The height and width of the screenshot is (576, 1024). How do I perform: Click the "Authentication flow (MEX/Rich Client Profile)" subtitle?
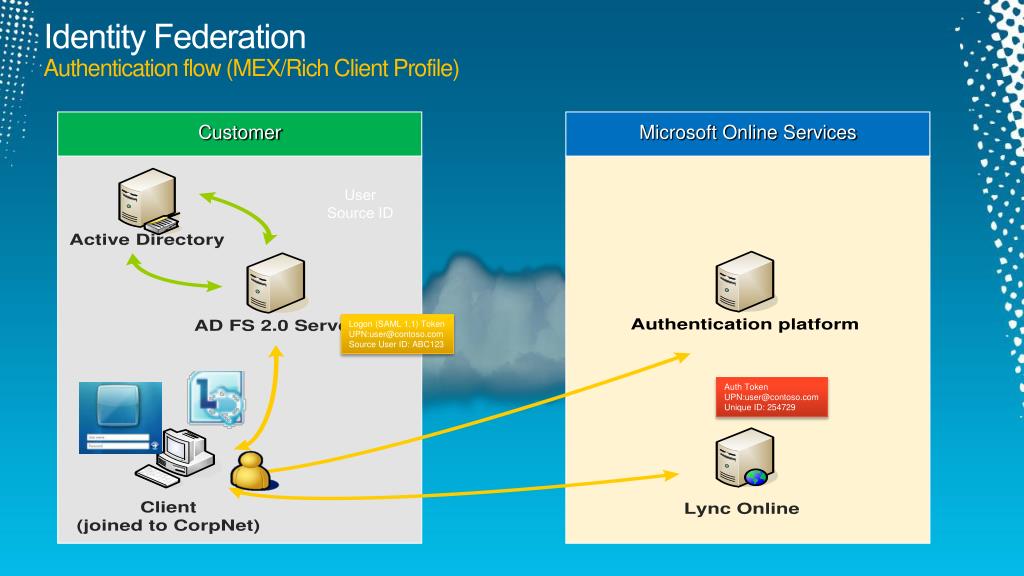[251, 69]
